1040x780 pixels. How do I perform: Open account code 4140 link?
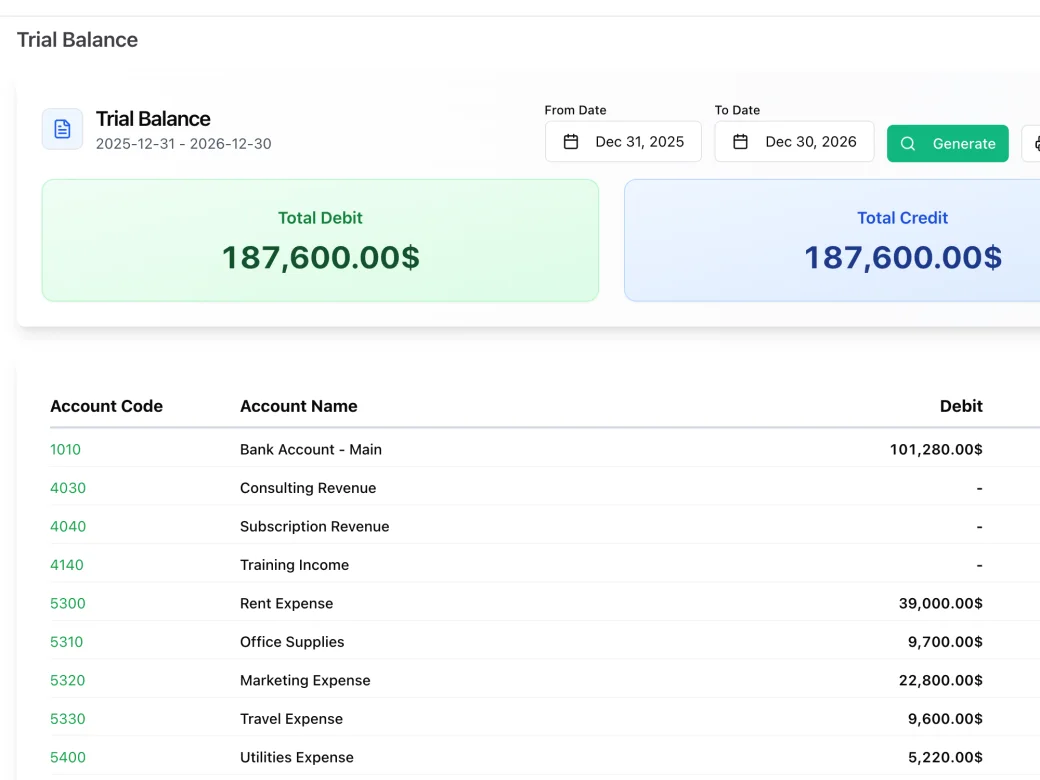66,565
